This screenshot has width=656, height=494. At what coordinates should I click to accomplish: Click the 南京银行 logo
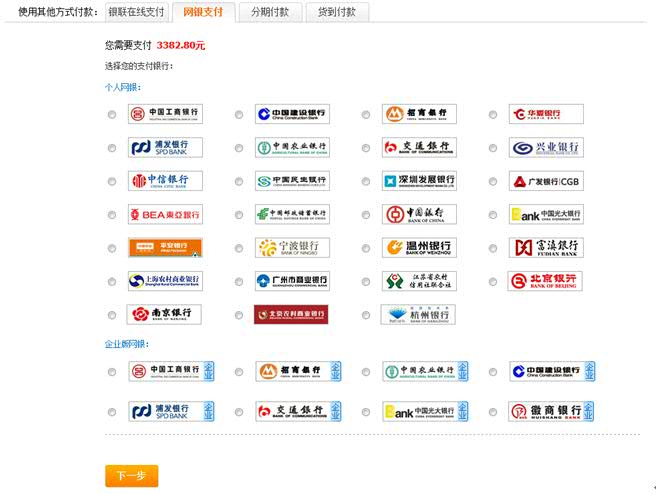click(x=164, y=315)
